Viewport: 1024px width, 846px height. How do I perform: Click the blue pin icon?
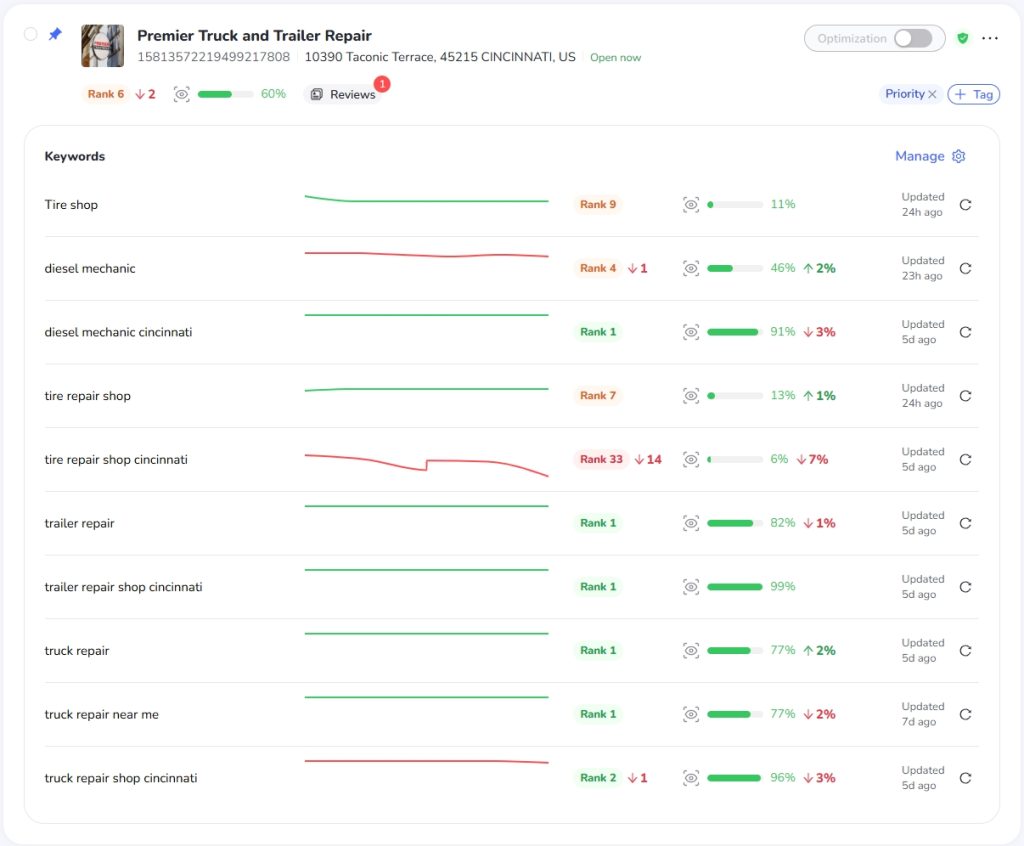coord(56,34)
